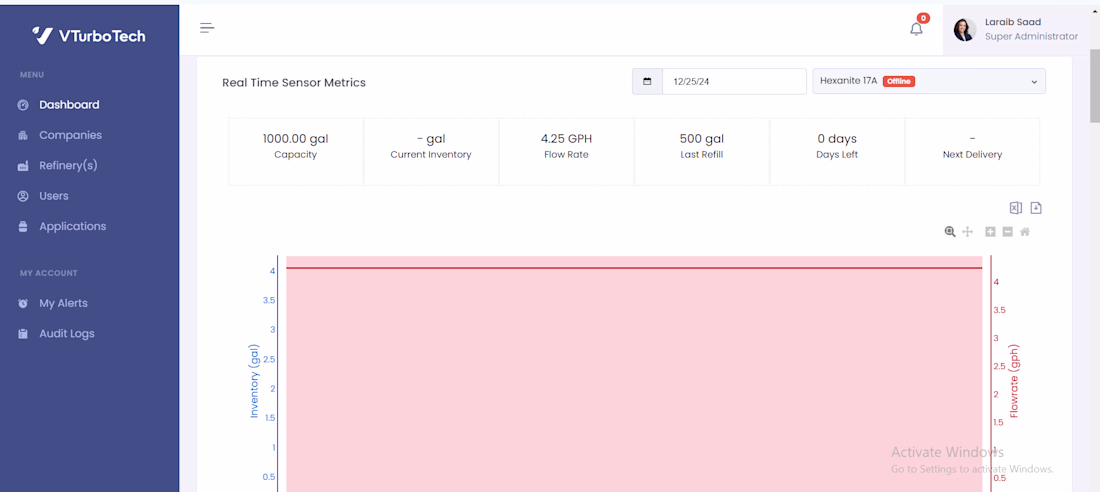Screen dimensions: 1100x492
Task: Open the Hexanite 17A sensor dropdown
Action: [x=929, y=81]
